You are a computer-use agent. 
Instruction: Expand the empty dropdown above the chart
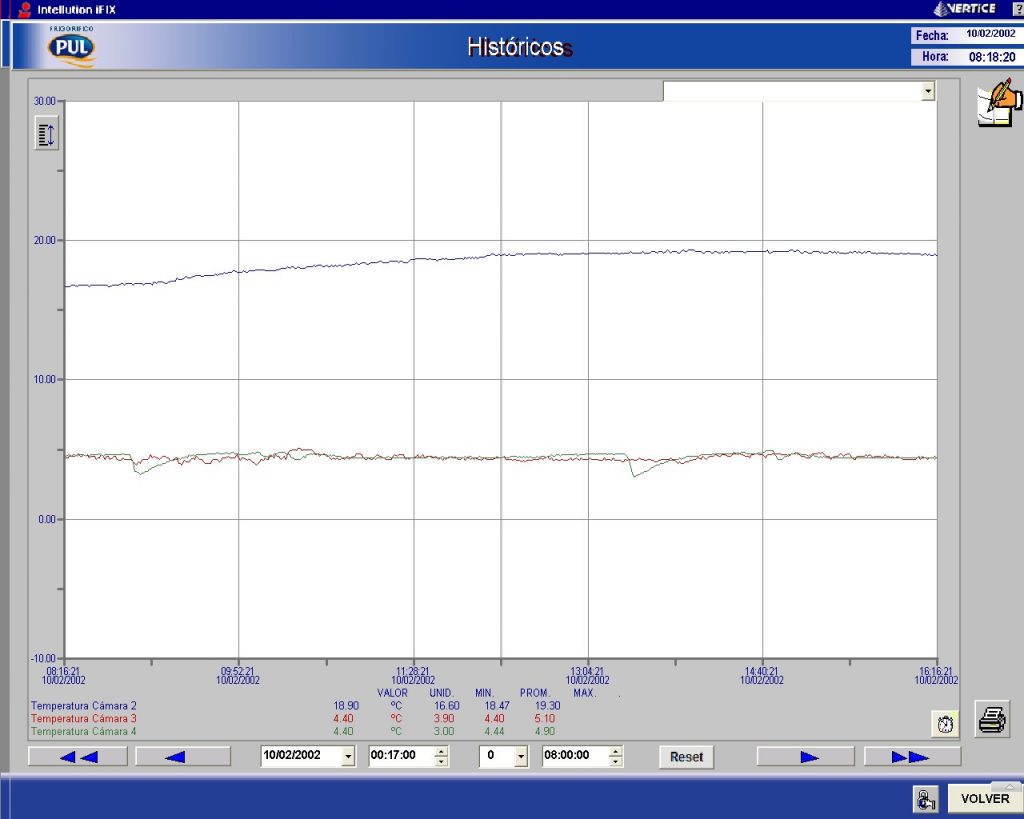coord(927,91)
